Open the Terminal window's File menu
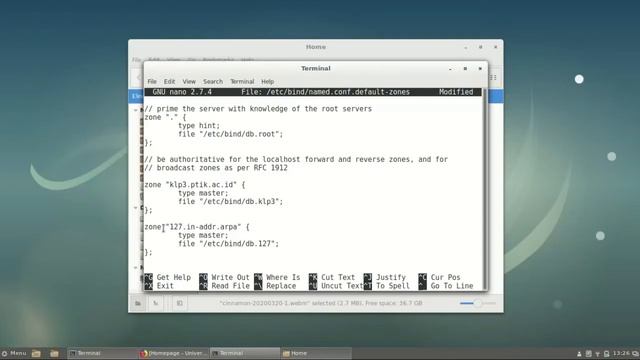The width and height of the screenshot is (640, 360). pos(152,82)
